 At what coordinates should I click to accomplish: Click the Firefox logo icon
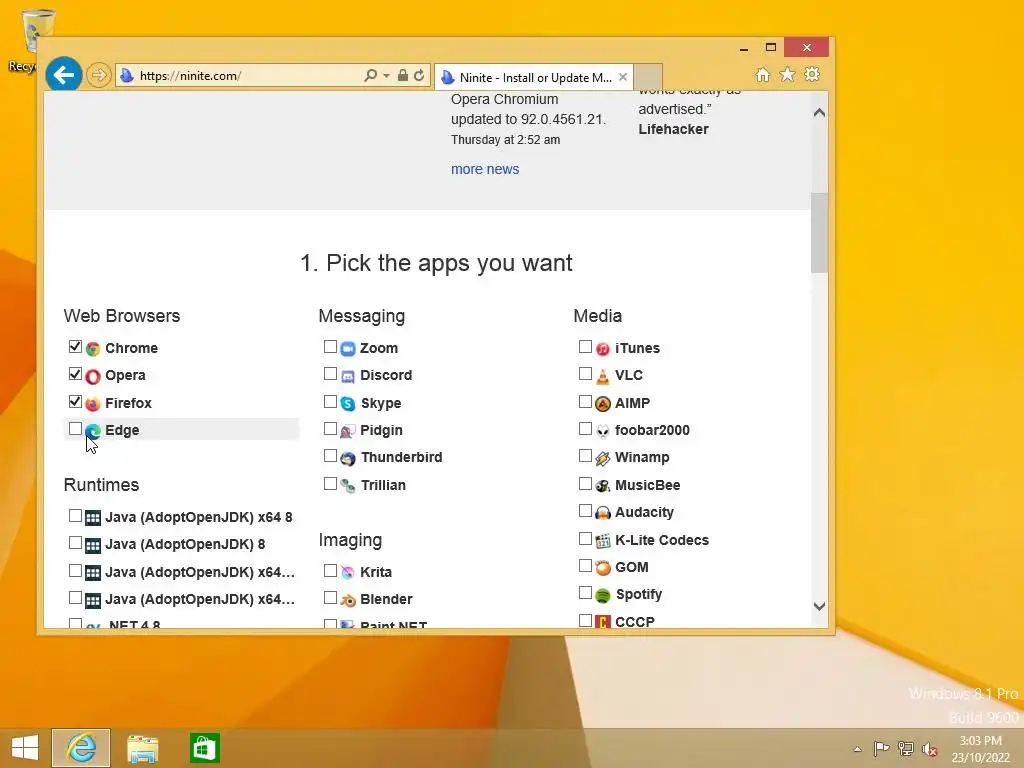93,404
